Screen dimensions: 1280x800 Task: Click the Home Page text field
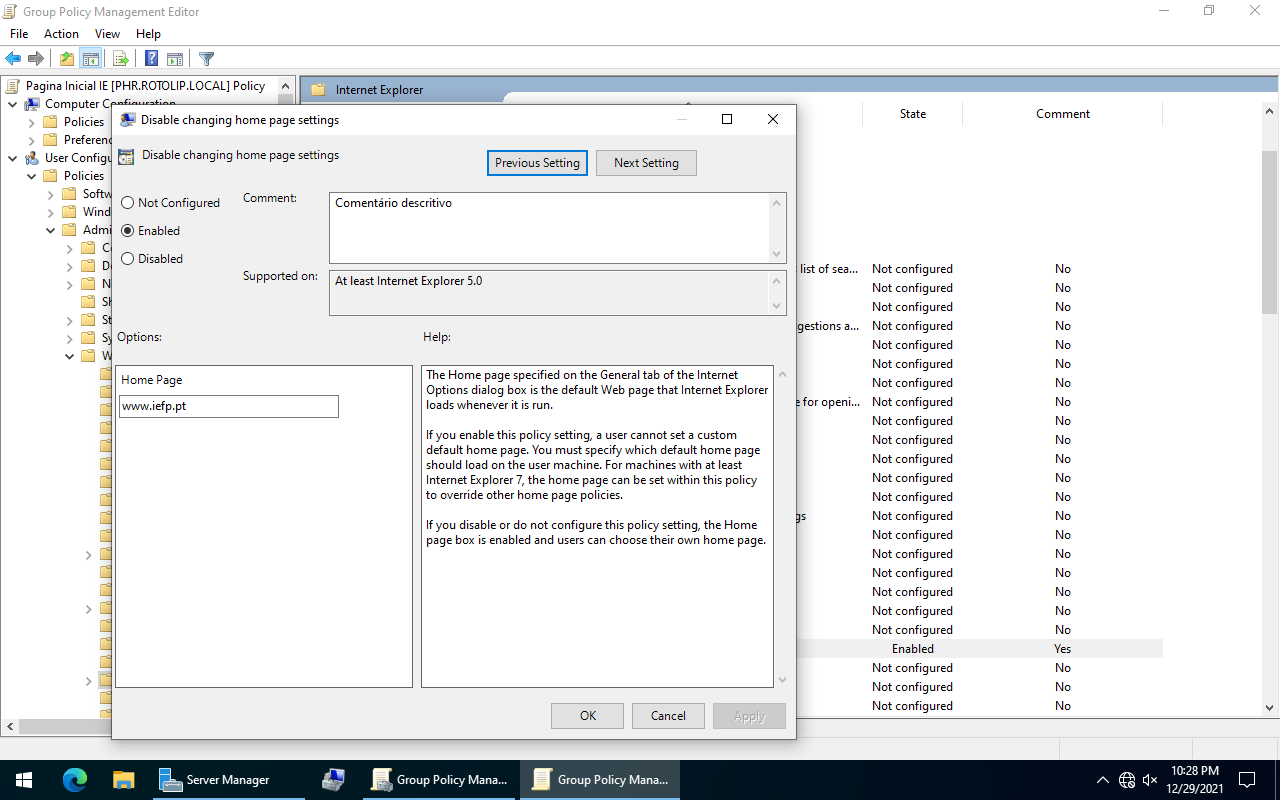coord(228,406)
